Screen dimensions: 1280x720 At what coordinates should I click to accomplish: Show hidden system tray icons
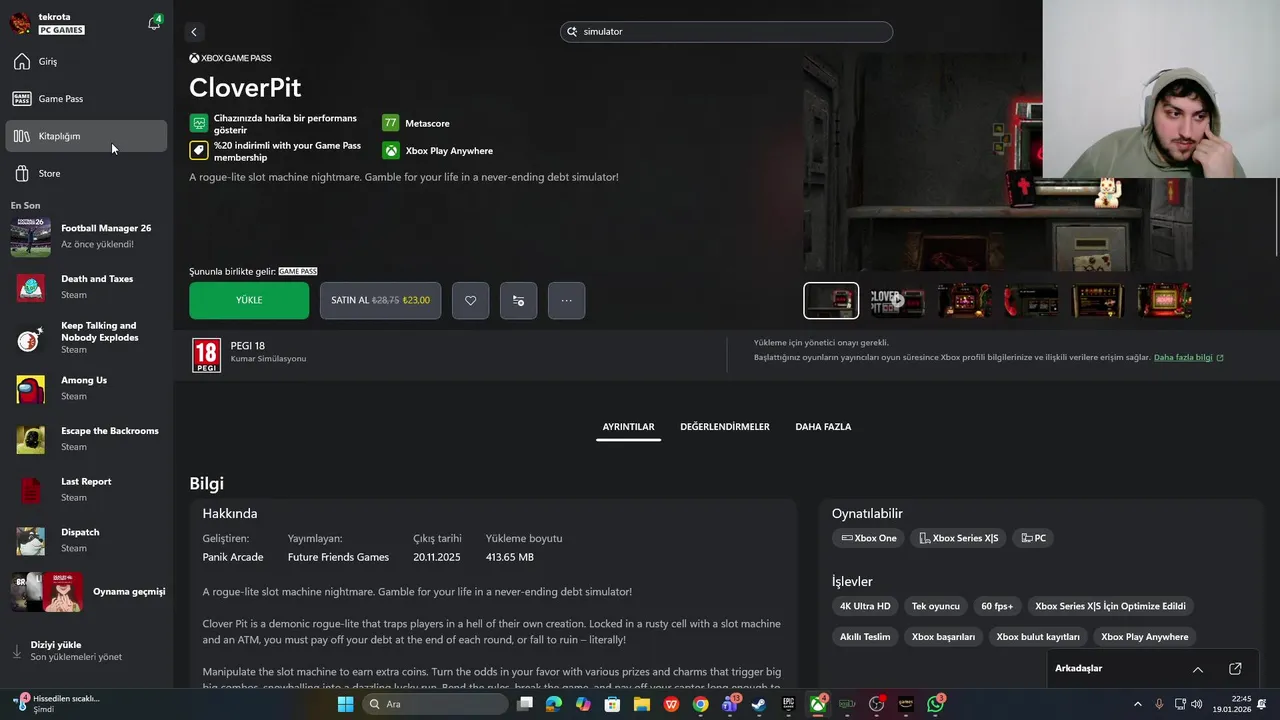click(x=1138, y=704)
